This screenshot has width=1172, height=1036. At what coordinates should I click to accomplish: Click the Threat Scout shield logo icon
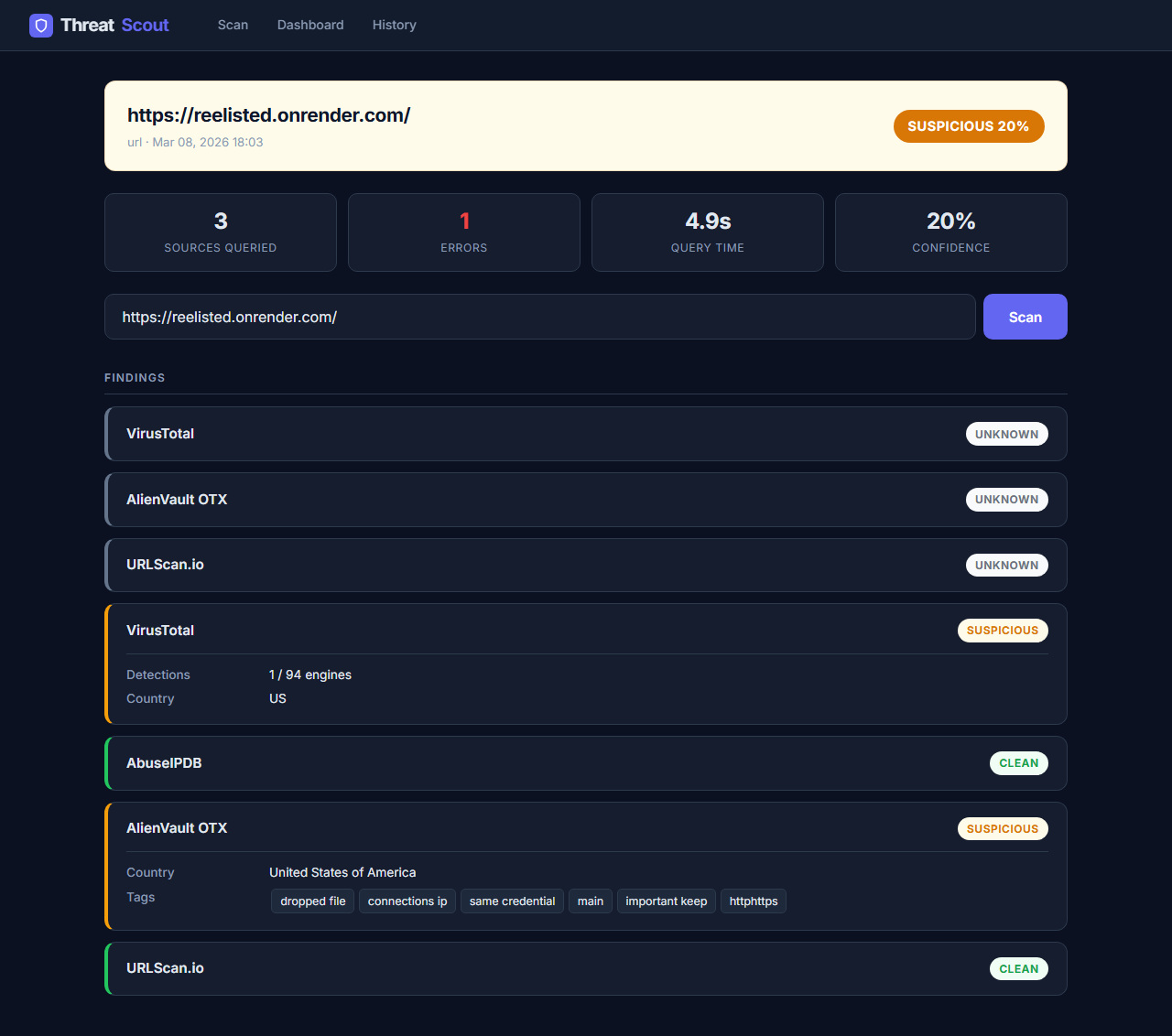coord(40,25)
